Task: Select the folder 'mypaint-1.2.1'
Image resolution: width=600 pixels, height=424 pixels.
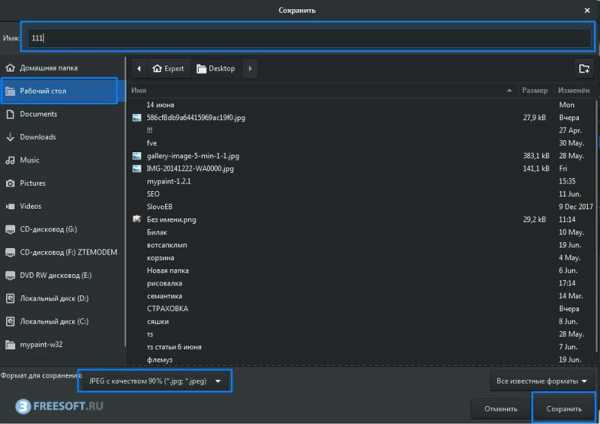Action: (x=169, y=181)
